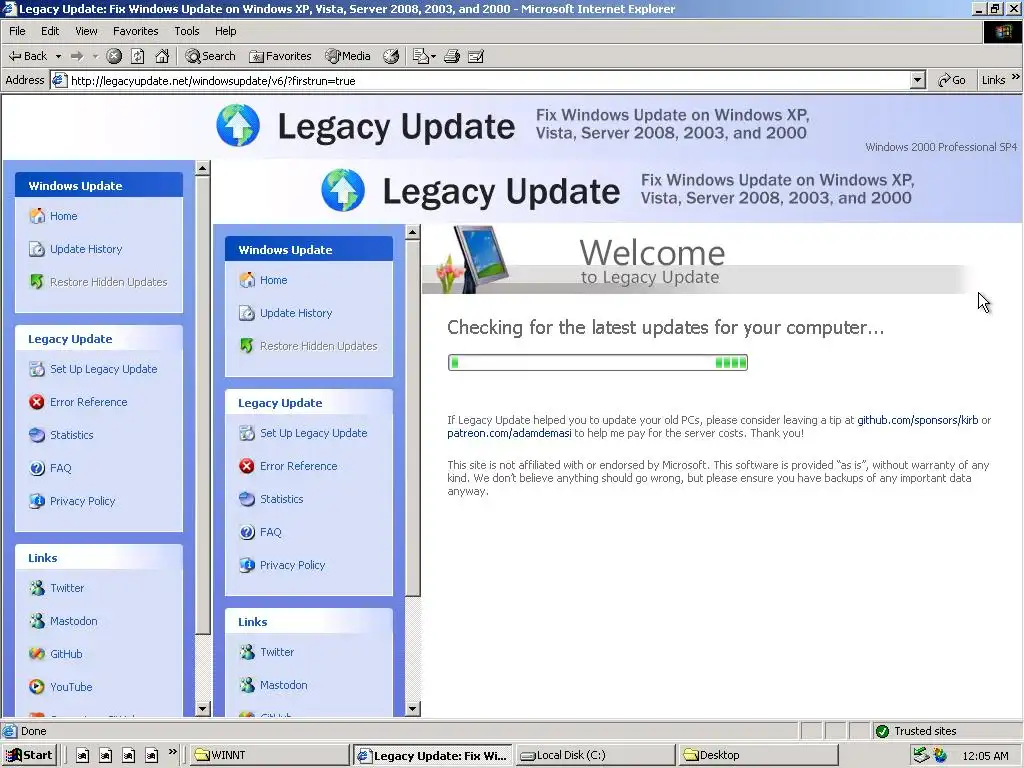
Task: Click Twitter icon in outer sidebar
Action: pyautogui.click(x=37, y=588)
